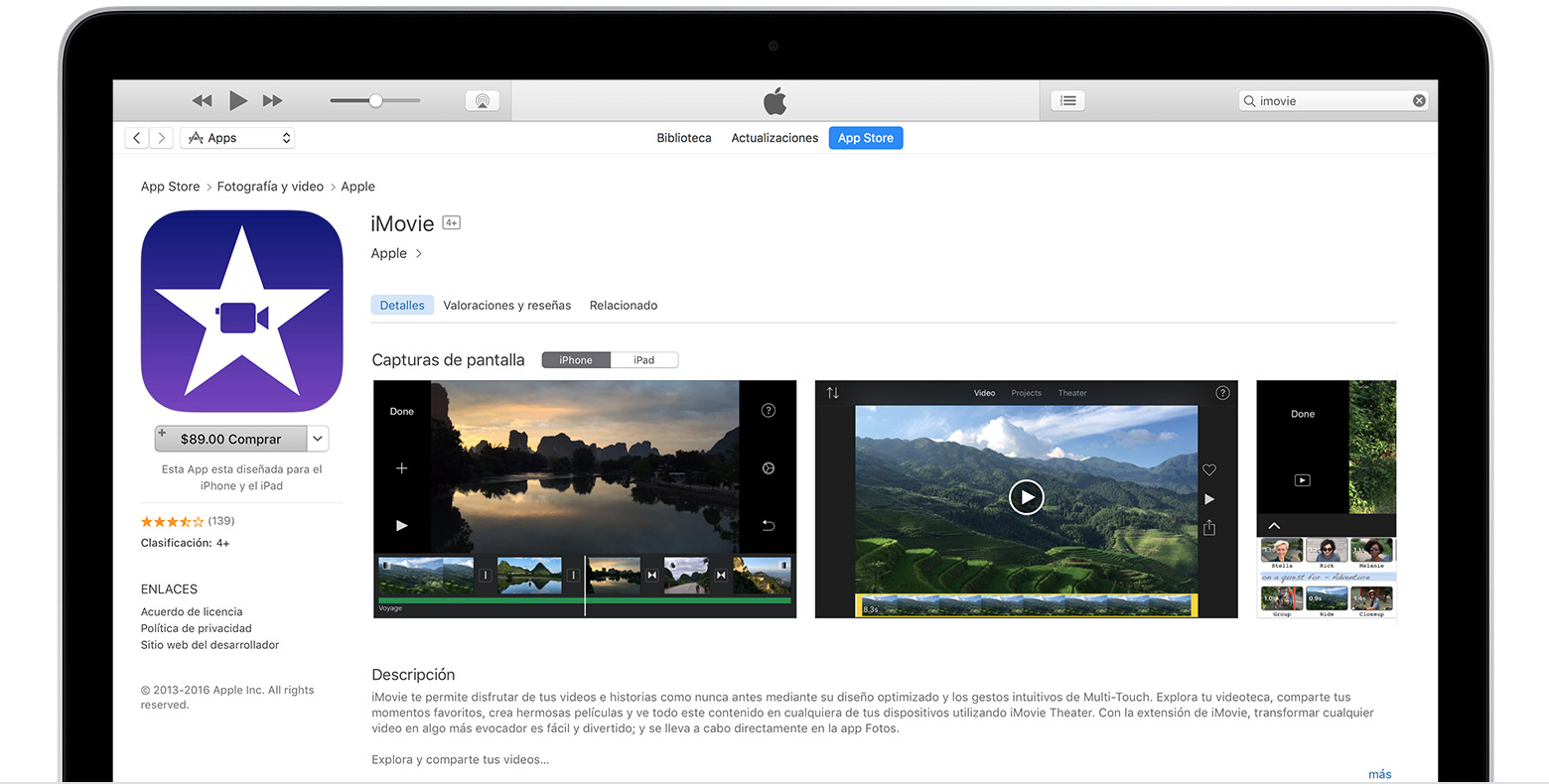This screenshot has width=1549, height=784.
Task: Adjust the volume slider knob
Action: [375, 100]
